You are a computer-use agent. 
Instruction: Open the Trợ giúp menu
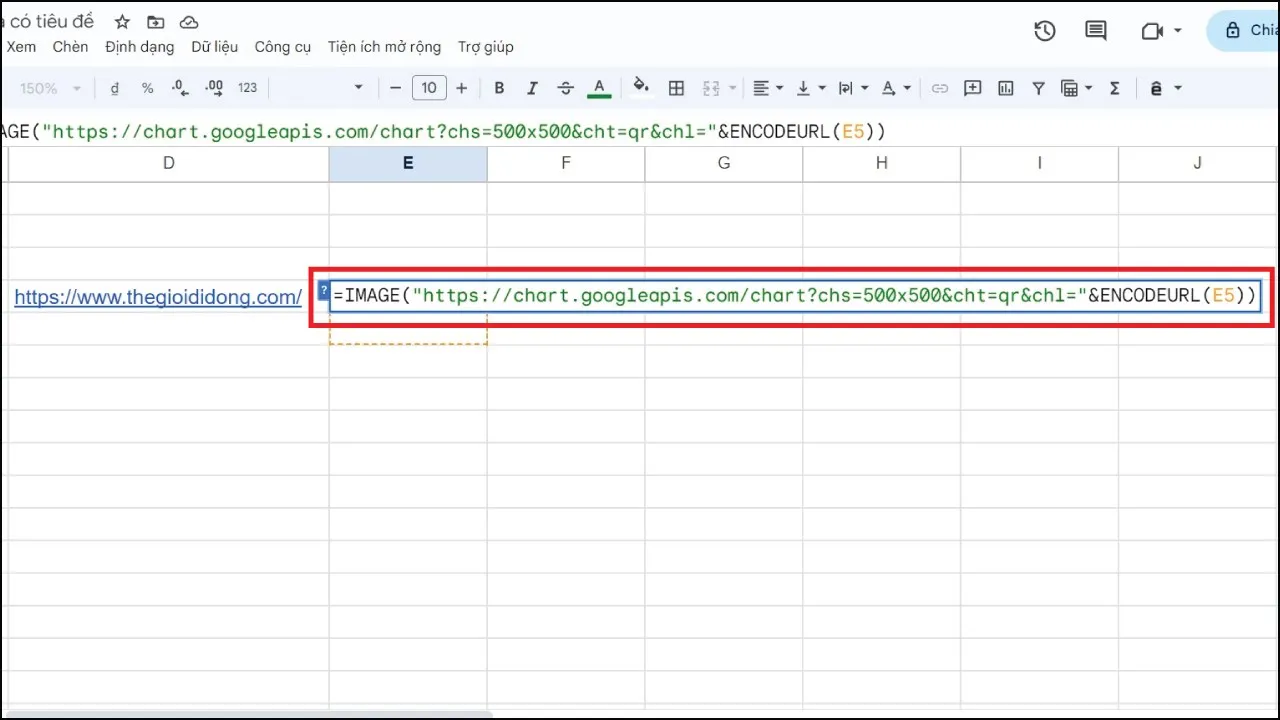coord(485,47)
